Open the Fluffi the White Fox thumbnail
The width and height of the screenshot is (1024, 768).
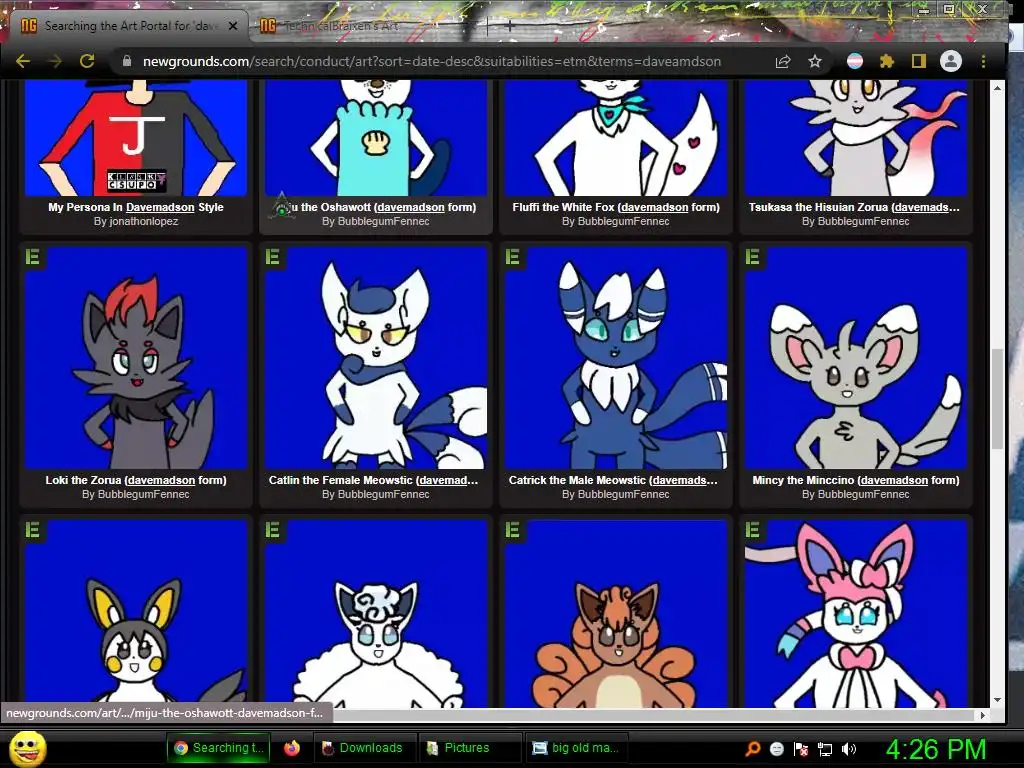pyautogui.click(x=615, y=138)
